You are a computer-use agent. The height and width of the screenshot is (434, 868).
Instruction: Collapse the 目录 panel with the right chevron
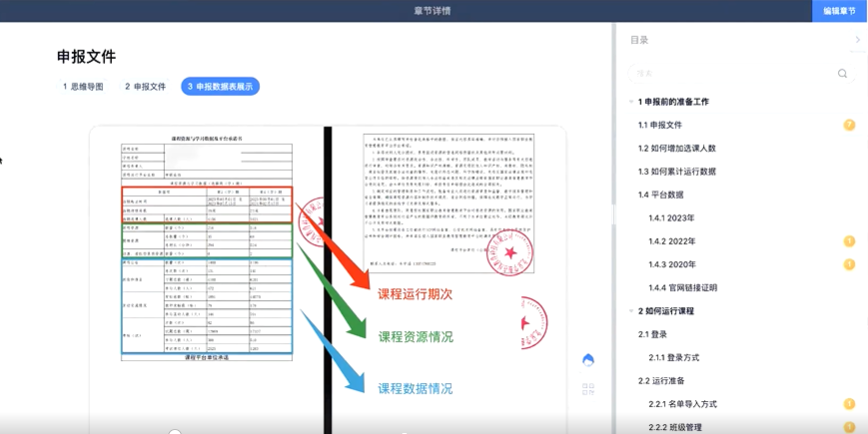coord(857,40)
